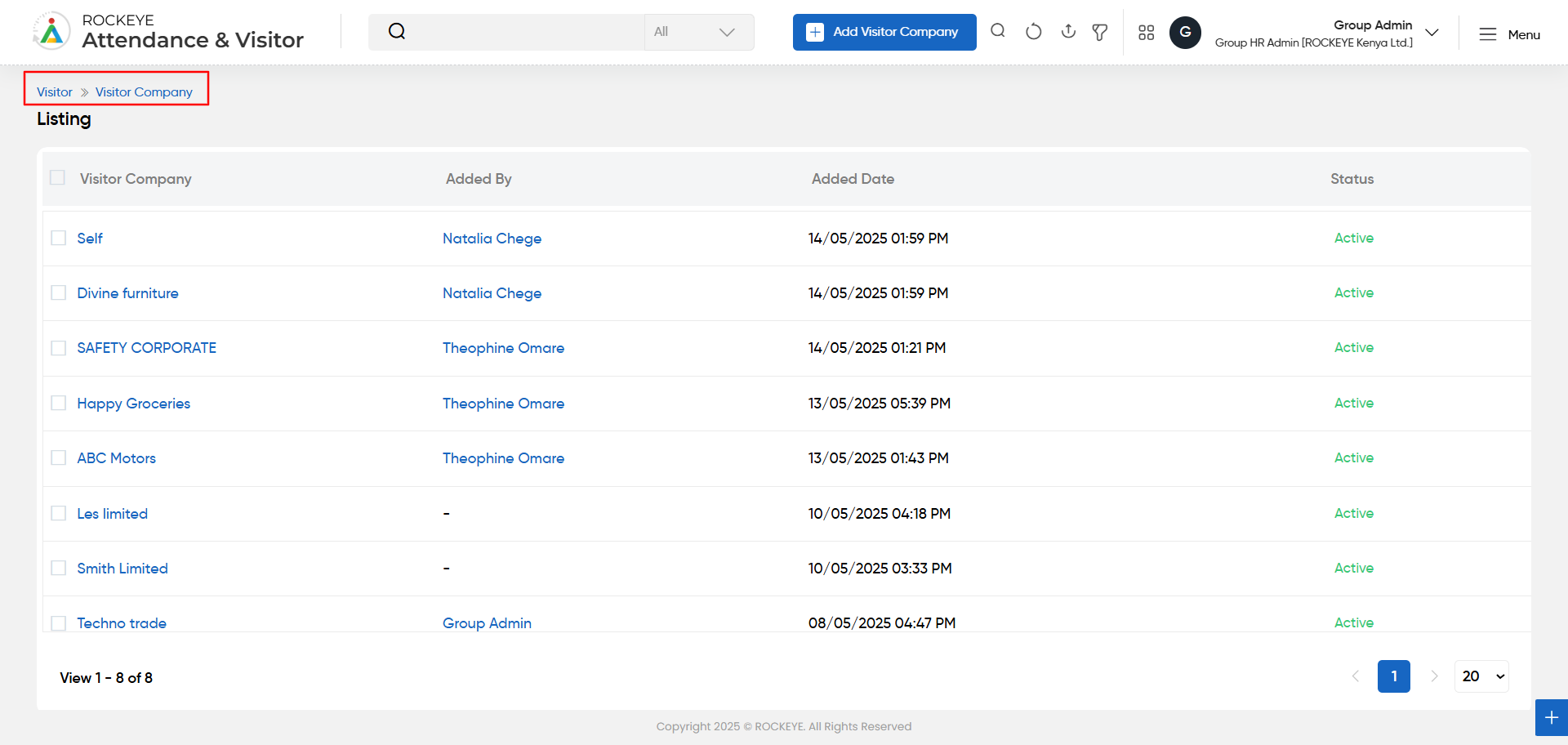Open the hamburger Menu

click(1509, 34)
